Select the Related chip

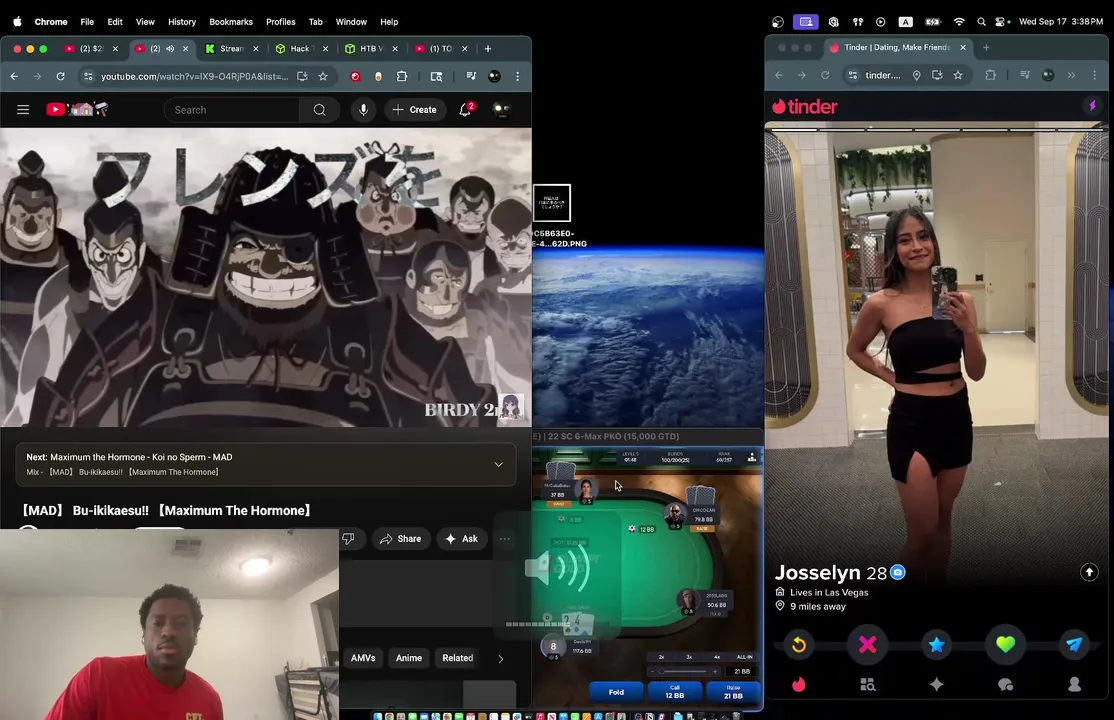click(x=458, y=658)
